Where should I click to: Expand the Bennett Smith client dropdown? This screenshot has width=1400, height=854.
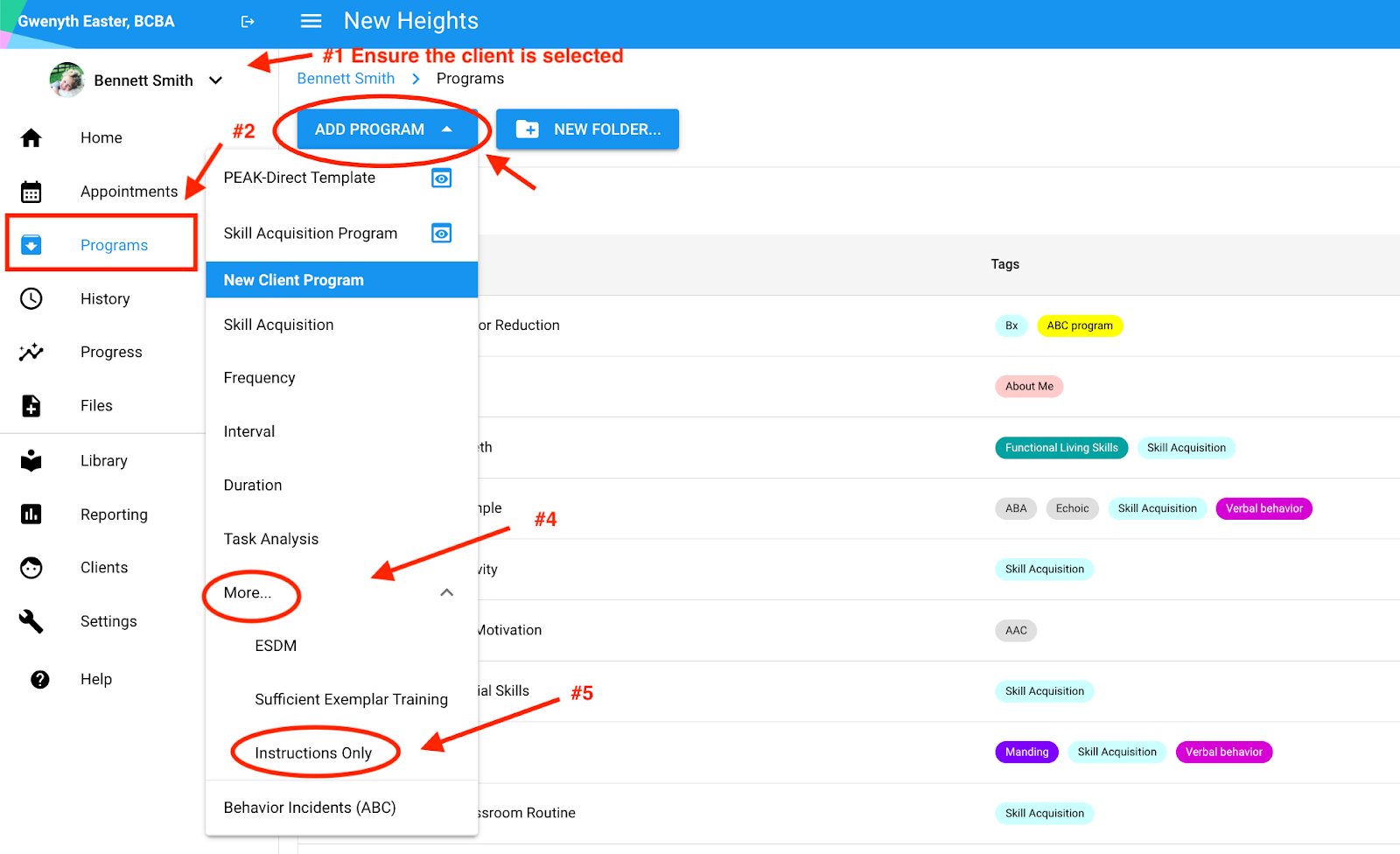[x=215, y=80]
